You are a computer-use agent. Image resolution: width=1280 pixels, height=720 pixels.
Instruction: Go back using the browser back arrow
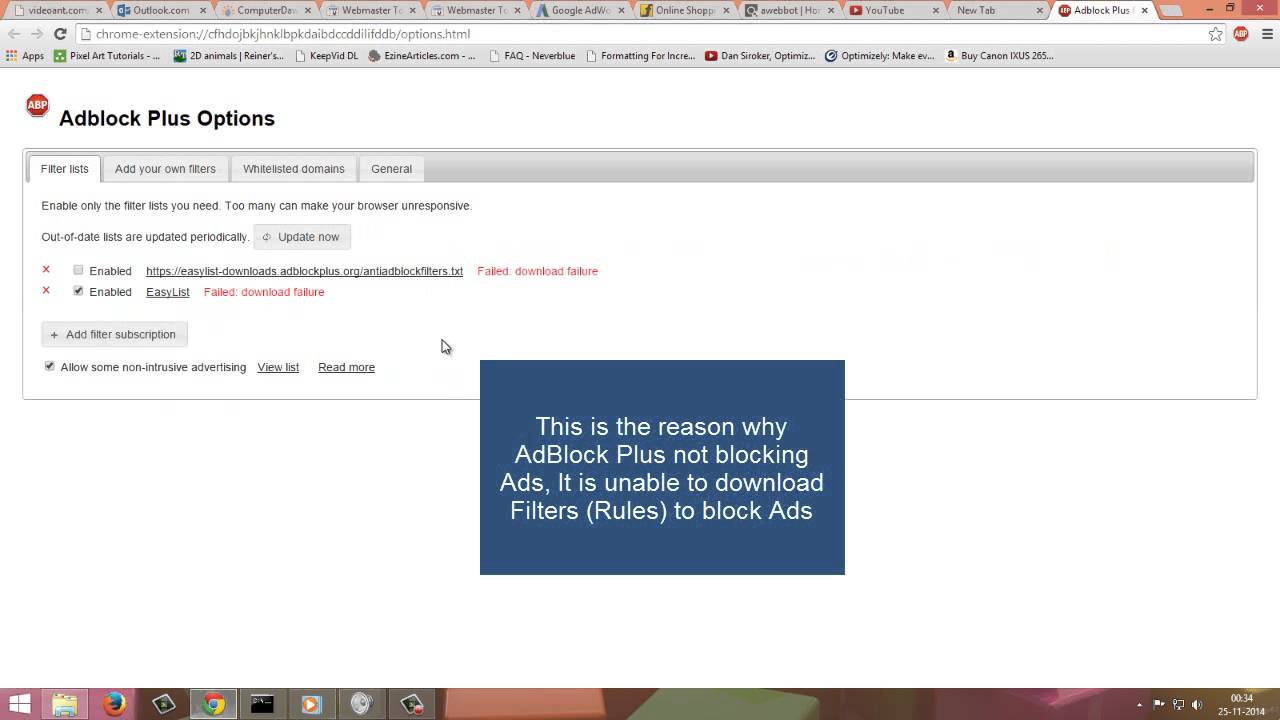(x=14, y=34)
